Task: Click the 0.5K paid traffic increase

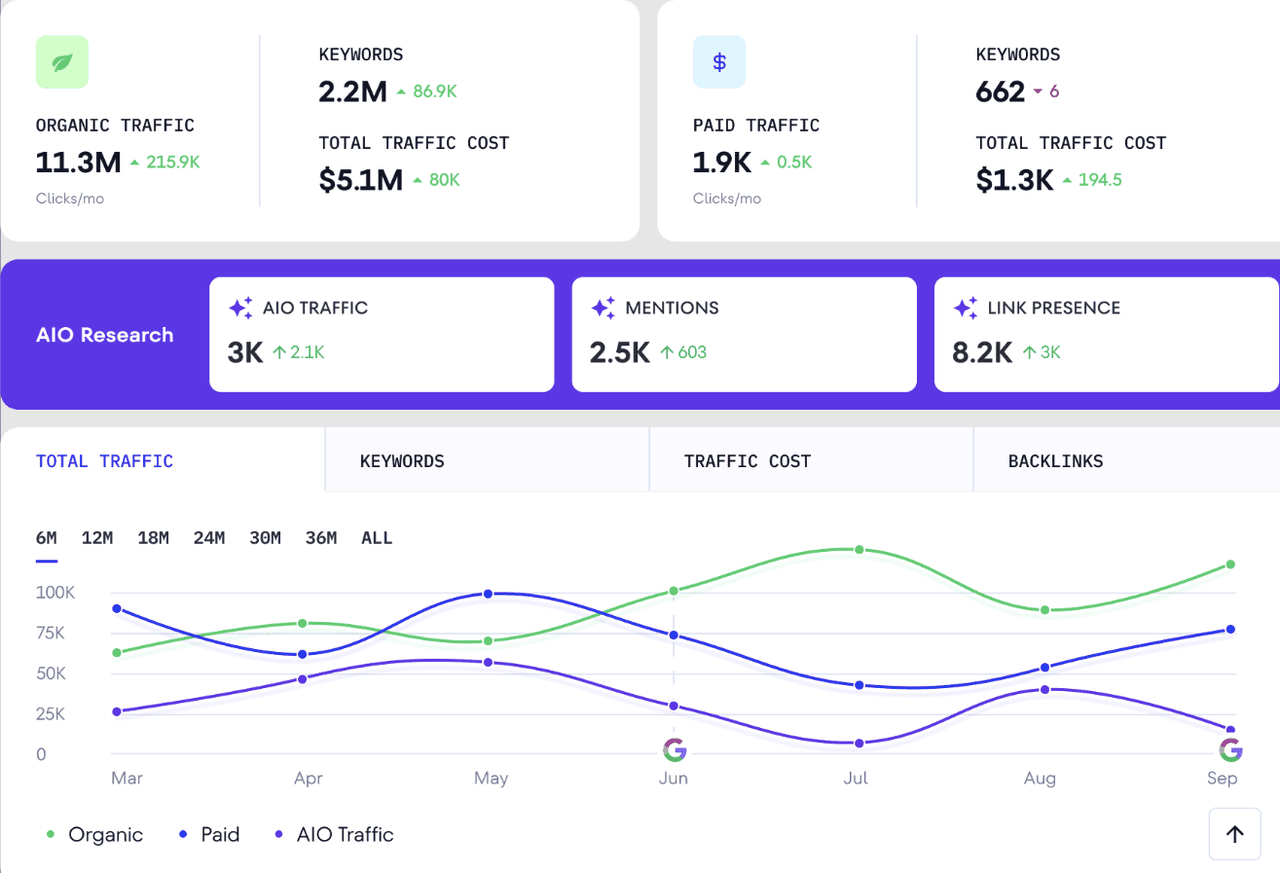Action: pyautogui.click(x=786, y=162)
